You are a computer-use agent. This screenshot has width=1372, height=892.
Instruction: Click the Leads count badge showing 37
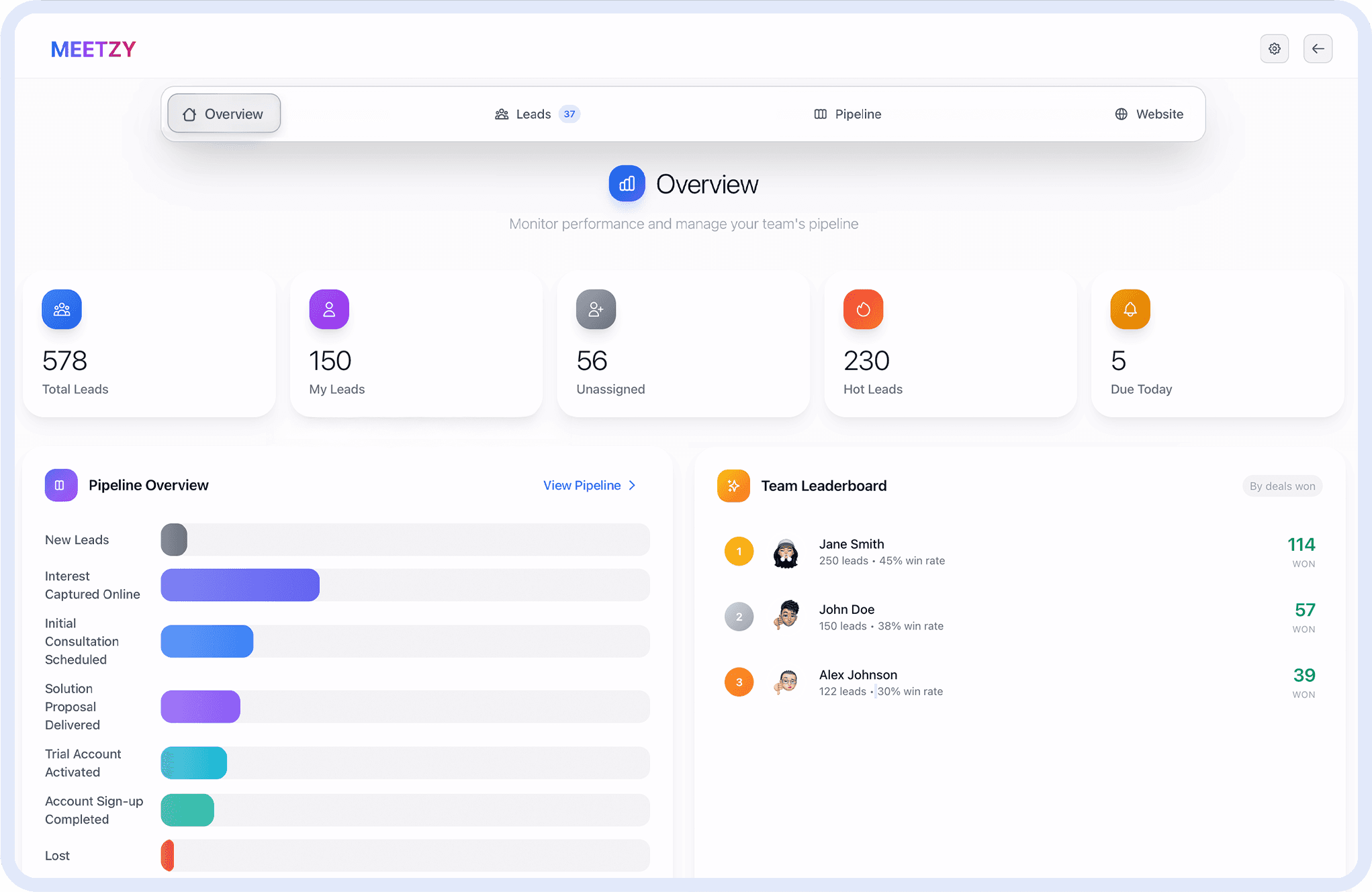(x=569, y=114)
